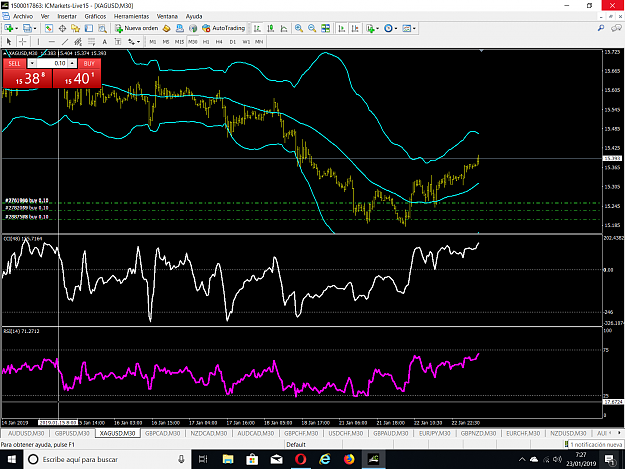625x469 pixels.
Task: Switch chart to candlesticks style
Action: (x=271, y=28)
